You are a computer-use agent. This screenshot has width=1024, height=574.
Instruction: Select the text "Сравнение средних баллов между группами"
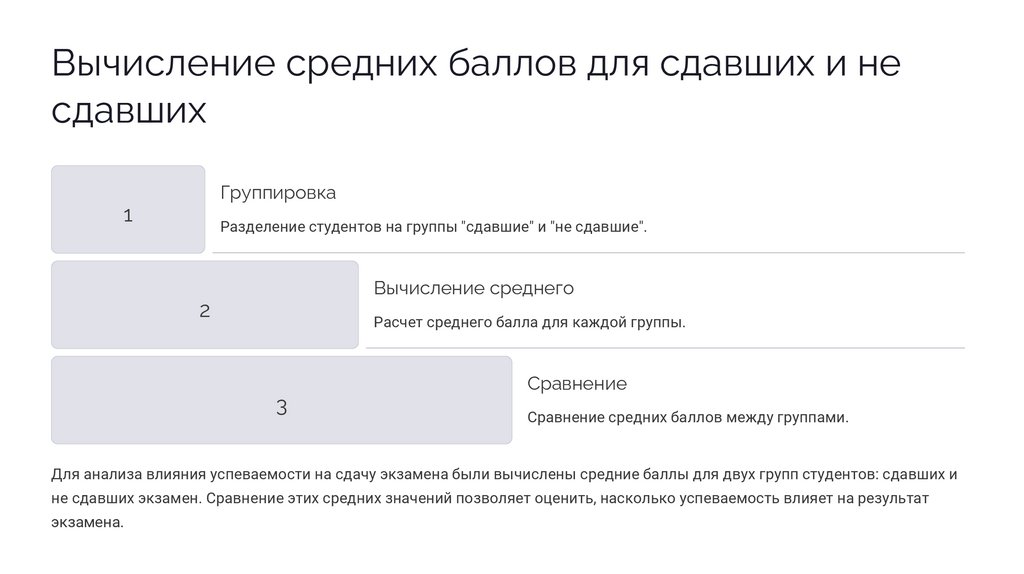pyautogui.click(x=687, y=418)
